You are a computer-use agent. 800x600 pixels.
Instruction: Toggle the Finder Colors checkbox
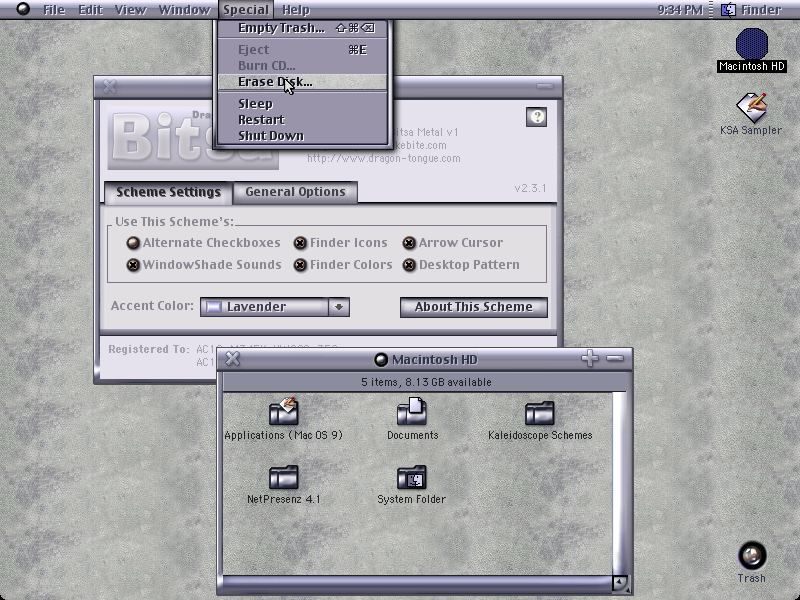click(301, 265)
